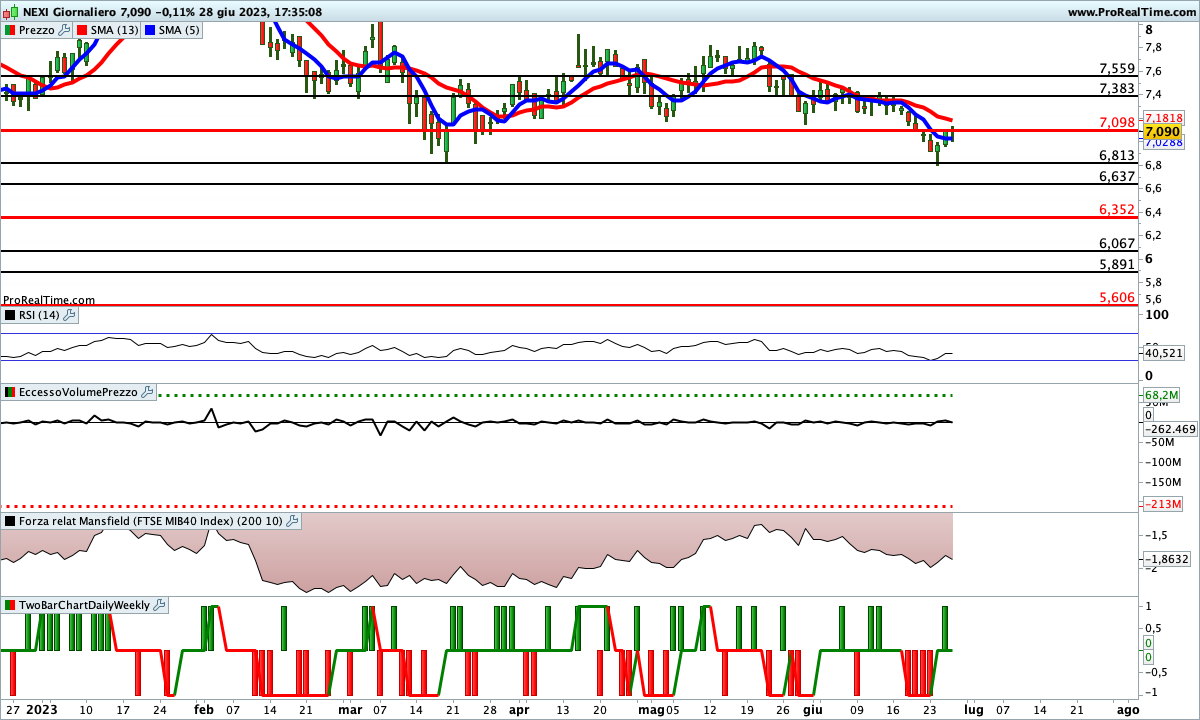Click the feb label on time axis
Viewport: 1200px width, 720px height.
click(204, 709)
